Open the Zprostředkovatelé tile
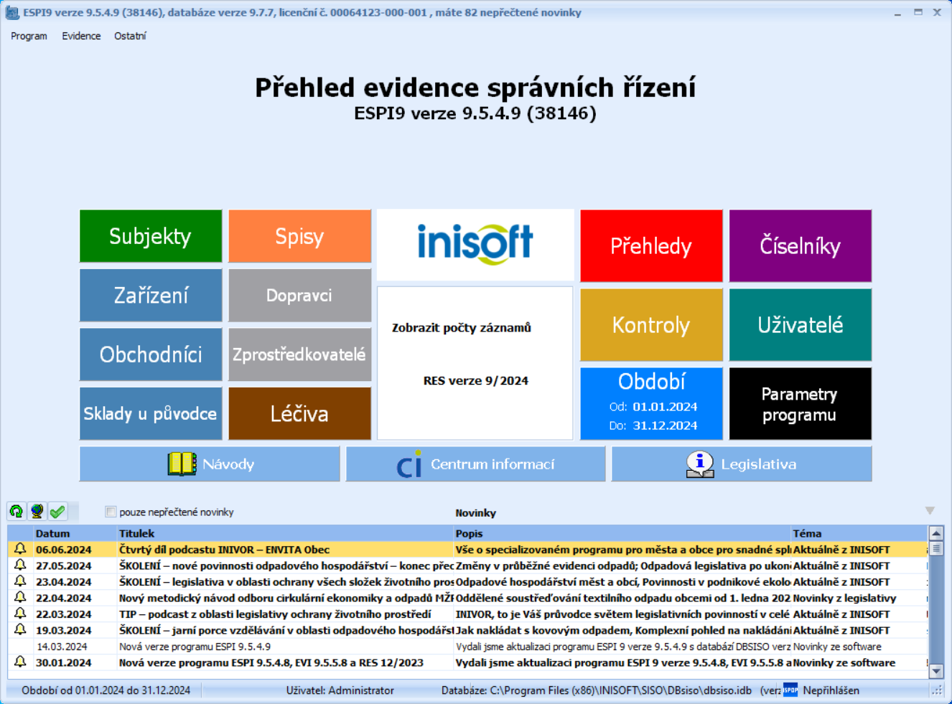The width and height of the screenshot is (952, 704). [x=299, y=354]
